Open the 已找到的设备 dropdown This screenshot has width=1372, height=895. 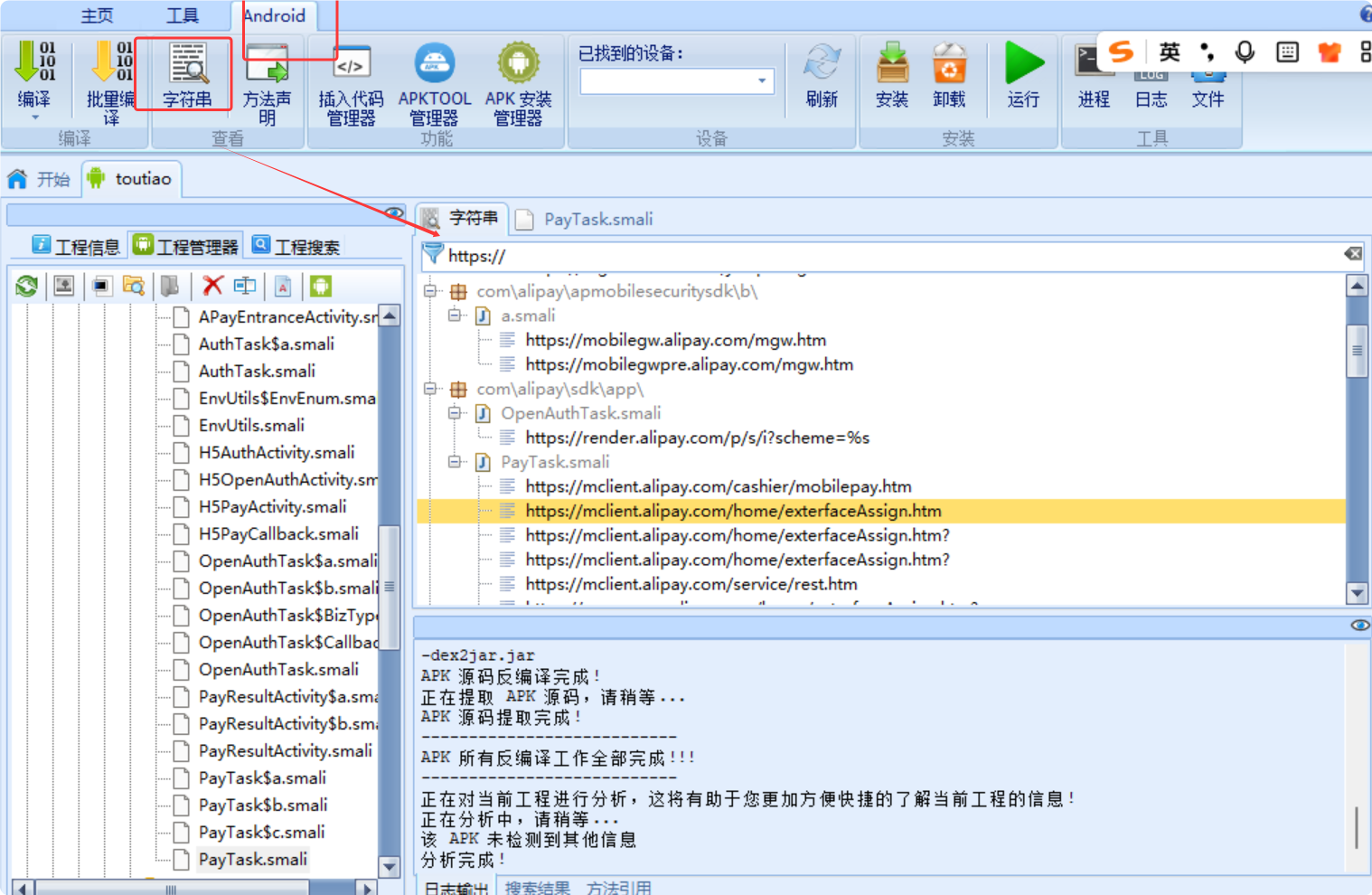pyautogui.click(x=762, y=81)
